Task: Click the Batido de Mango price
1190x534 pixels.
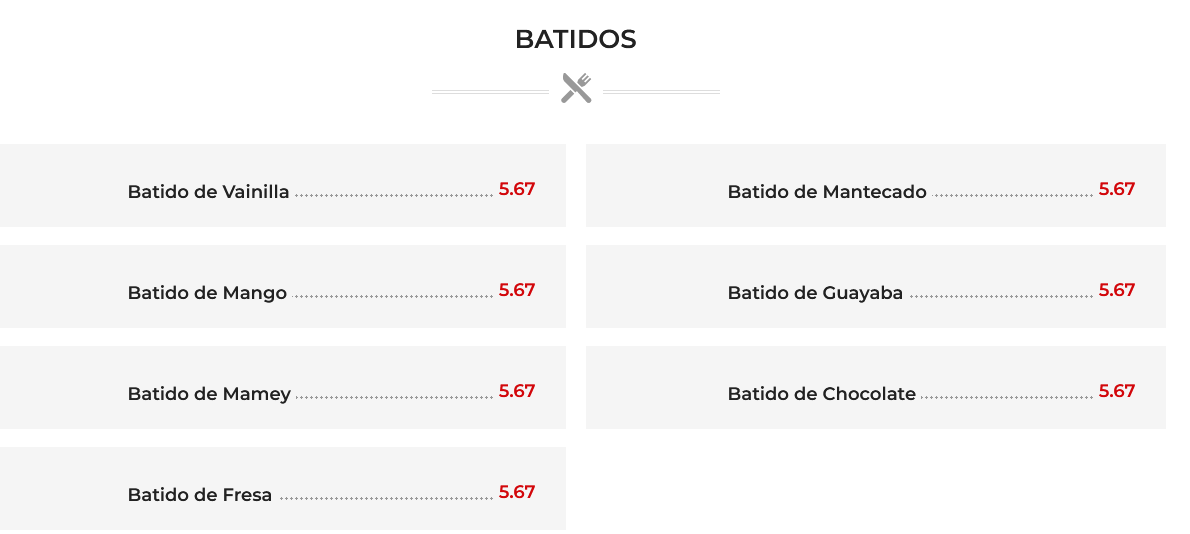Action: point(517,290)
